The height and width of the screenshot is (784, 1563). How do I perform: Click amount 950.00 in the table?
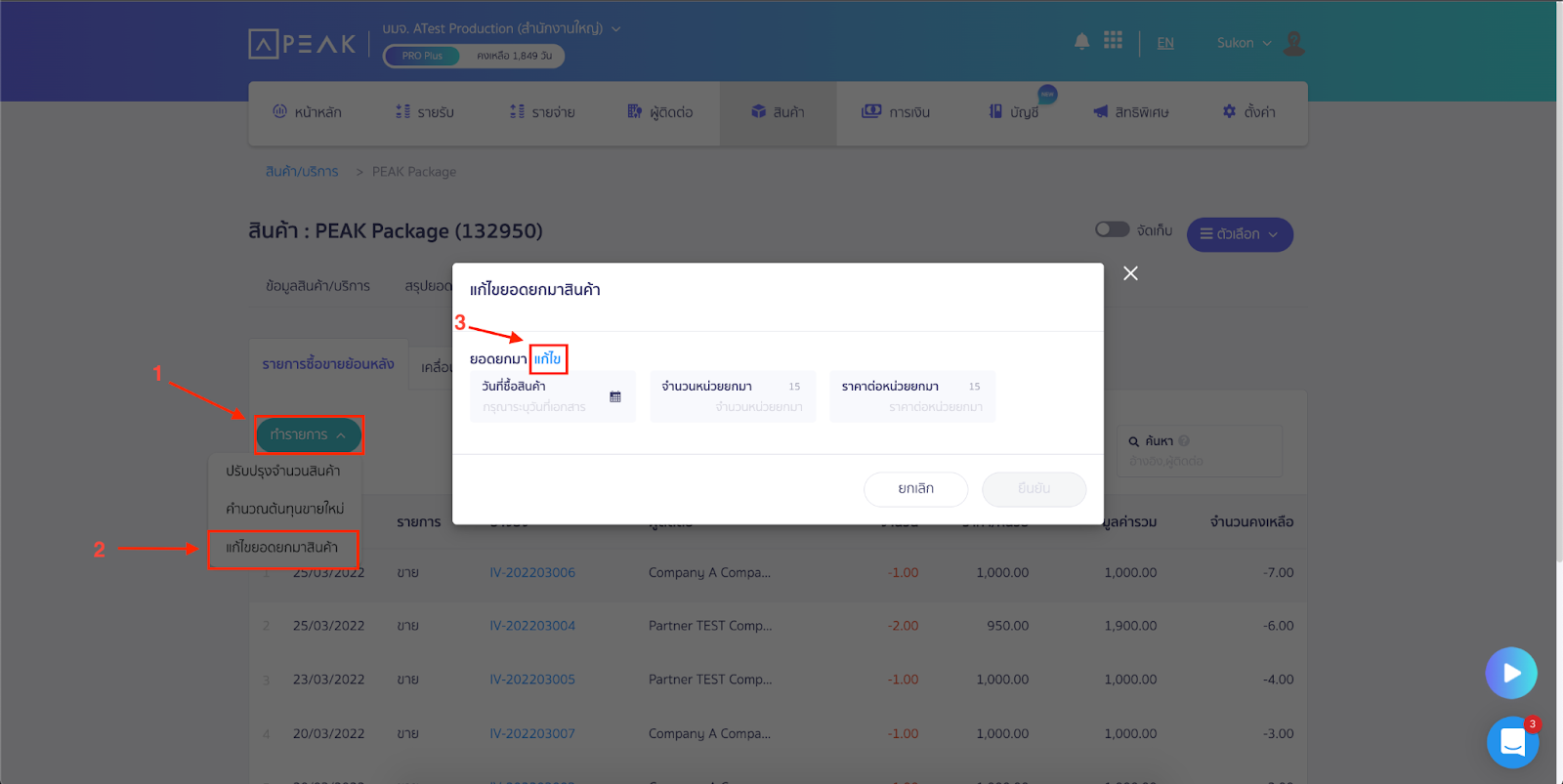1007,626
